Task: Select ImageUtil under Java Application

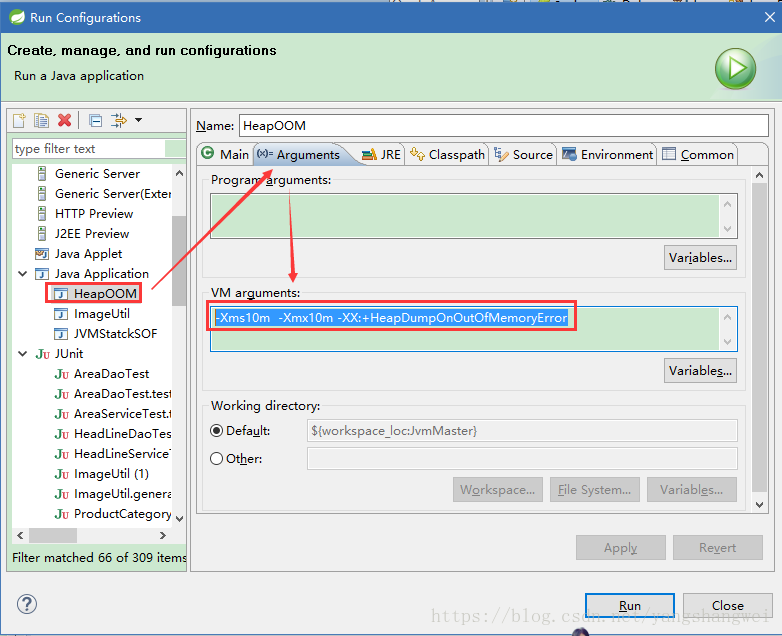Action: (x=101, y=314)
